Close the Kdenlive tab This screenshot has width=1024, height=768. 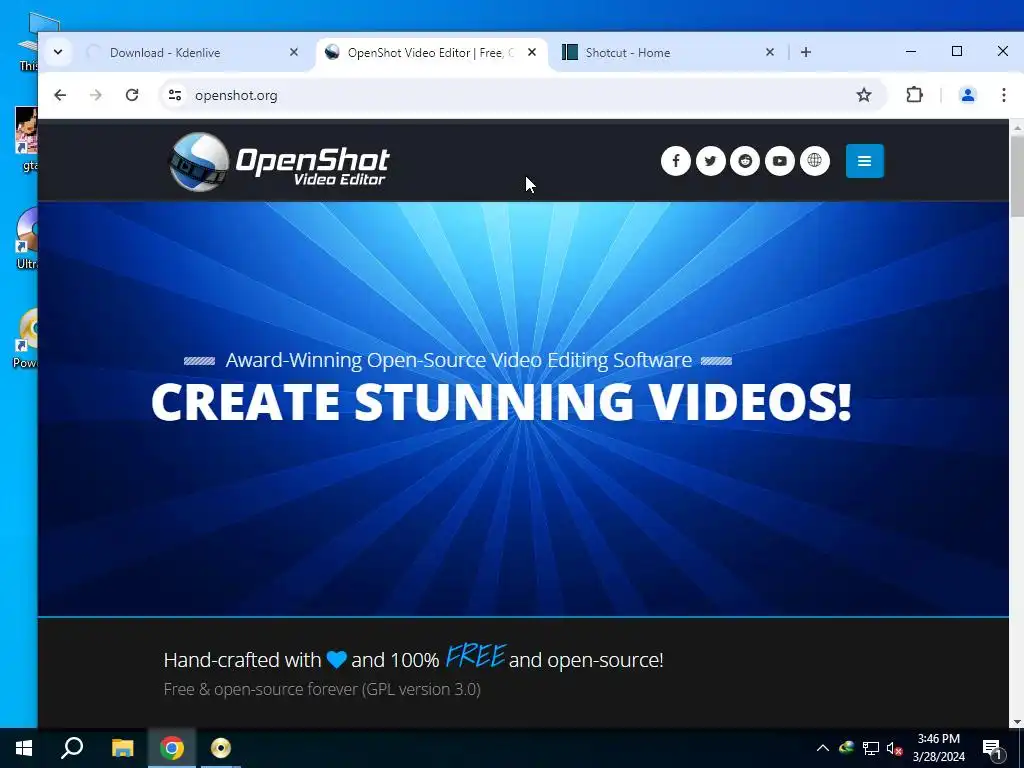click(294, 52)
